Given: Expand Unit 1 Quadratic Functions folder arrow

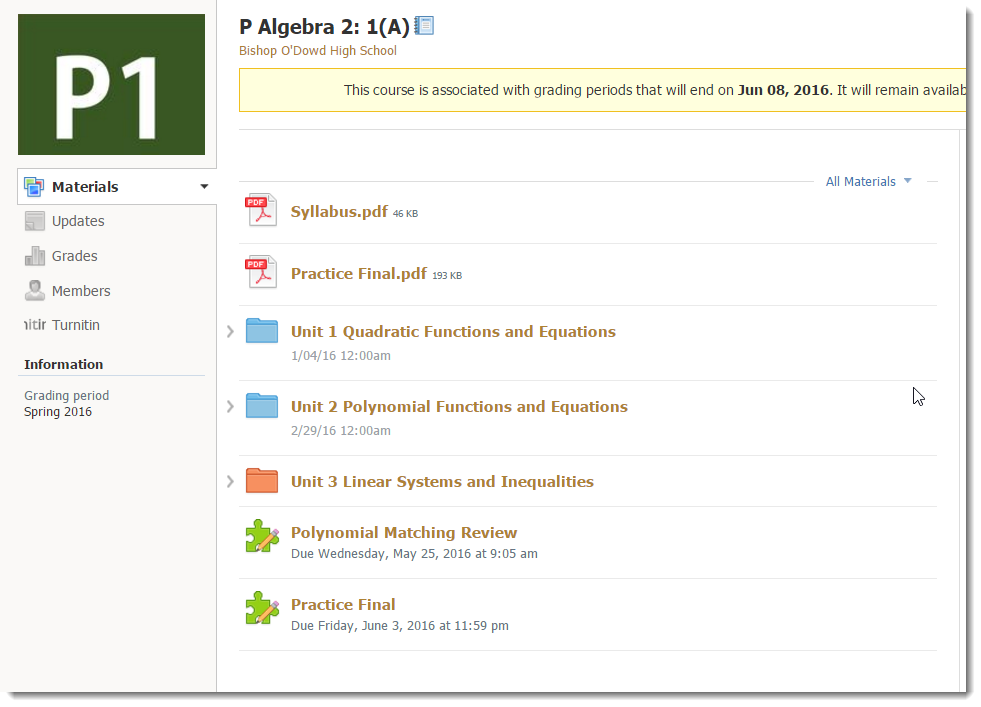Looking at the screenshot, I should (x=230, y=331).
